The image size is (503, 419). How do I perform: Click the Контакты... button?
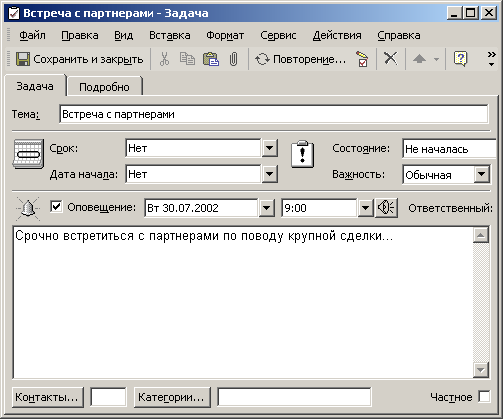(x=47, y=397)
